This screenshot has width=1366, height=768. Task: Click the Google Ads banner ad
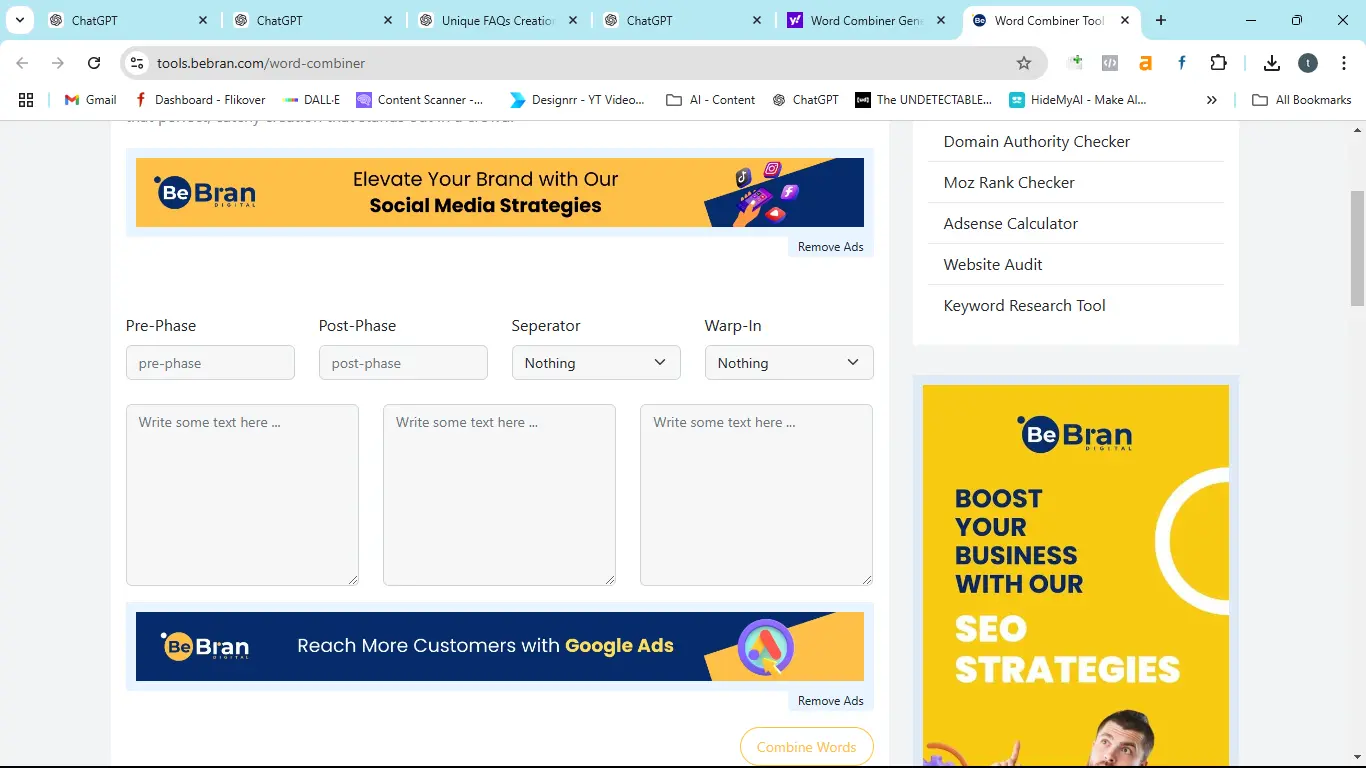click(500, 646)
